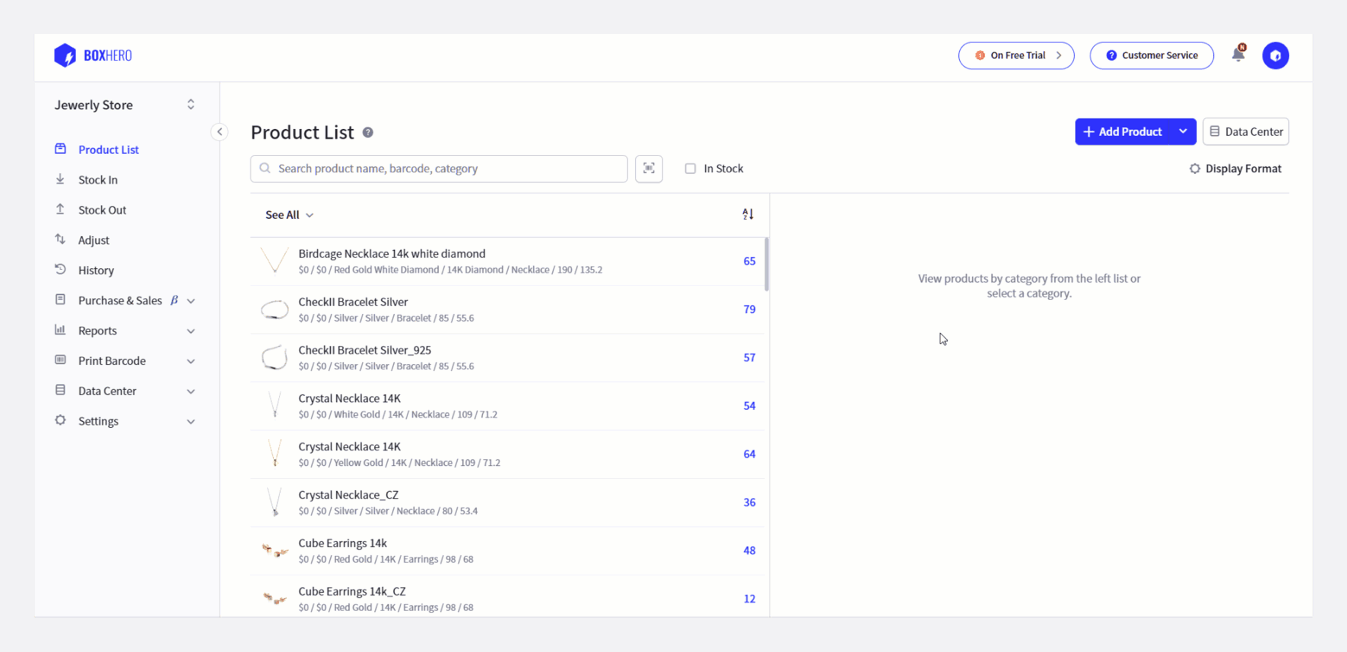This screenshot has height=652, width=1347.
Task: Switch teams using the Jewerly Store selector
Action: tap(125, 105)
